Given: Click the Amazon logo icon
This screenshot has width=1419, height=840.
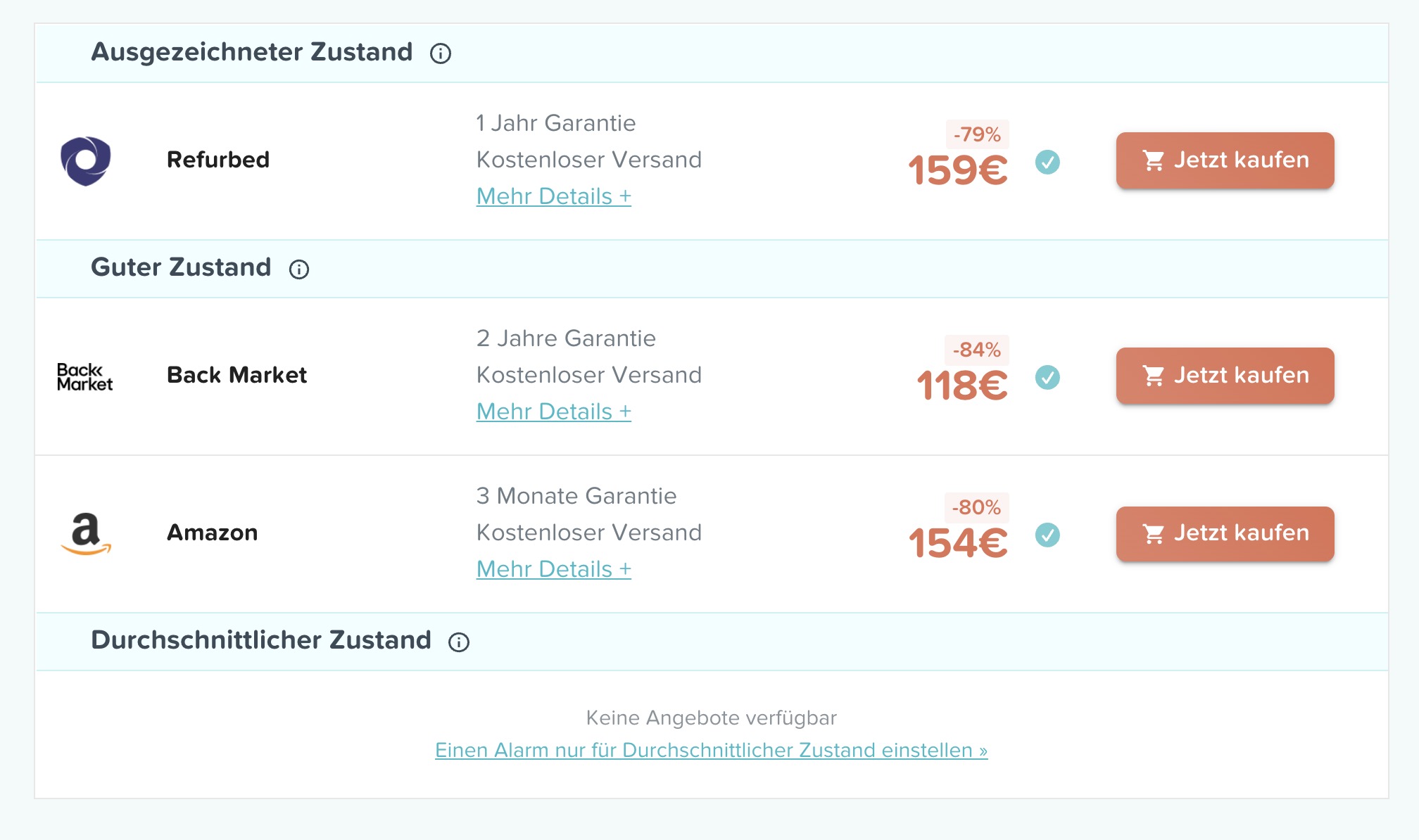Looking at the screenshot, I should (86, 534).
